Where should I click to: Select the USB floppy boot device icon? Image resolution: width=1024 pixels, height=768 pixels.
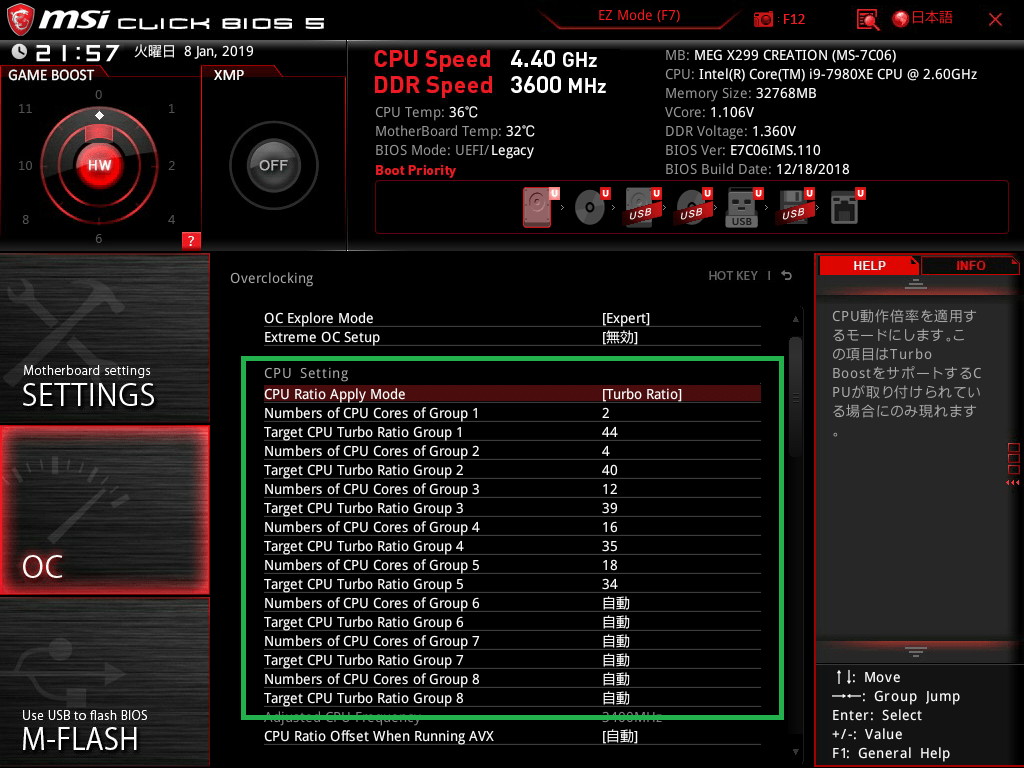tap(793, 208)
